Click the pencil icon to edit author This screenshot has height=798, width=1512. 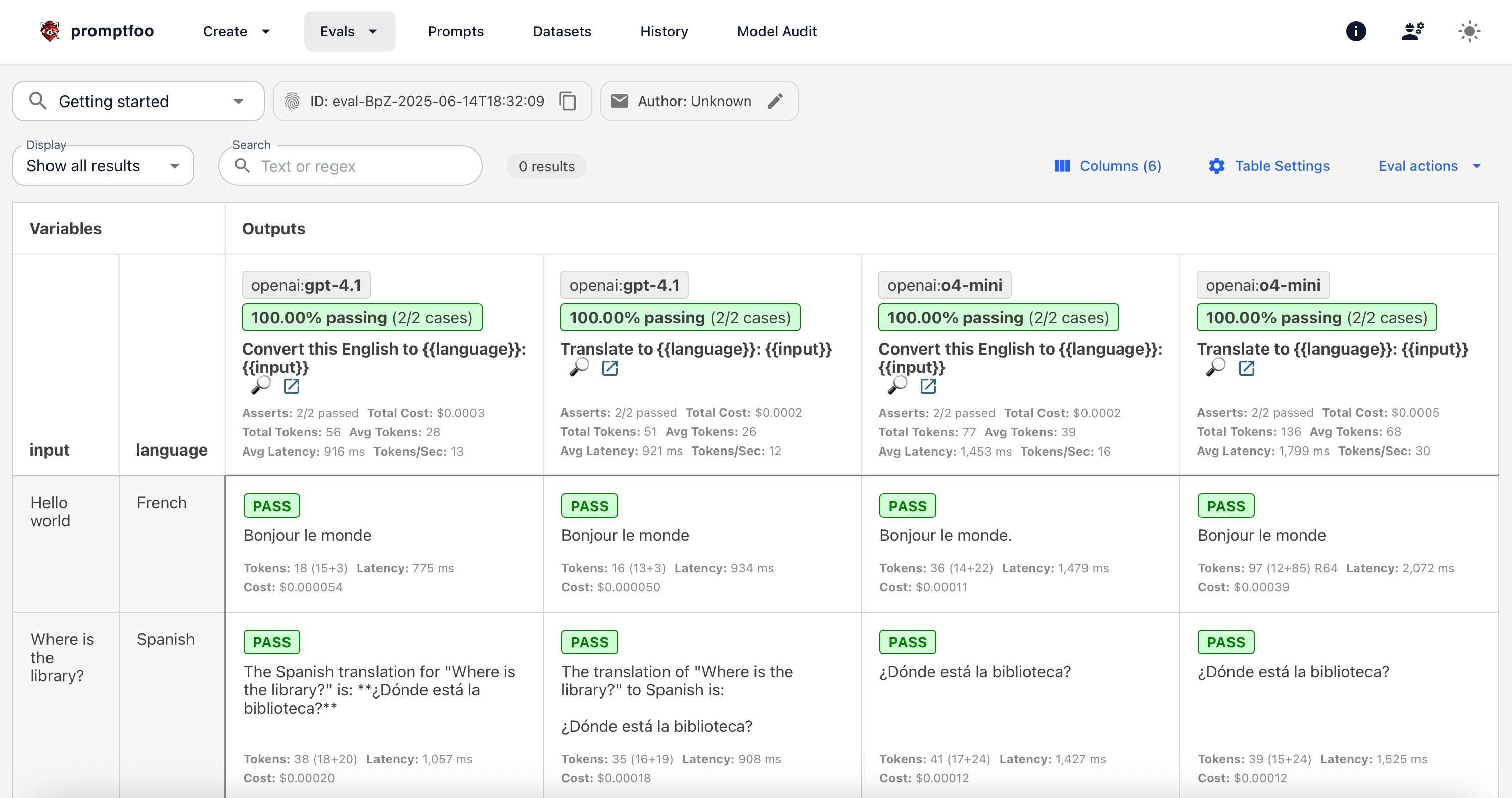pyautogui.click(x=775, y=101)
